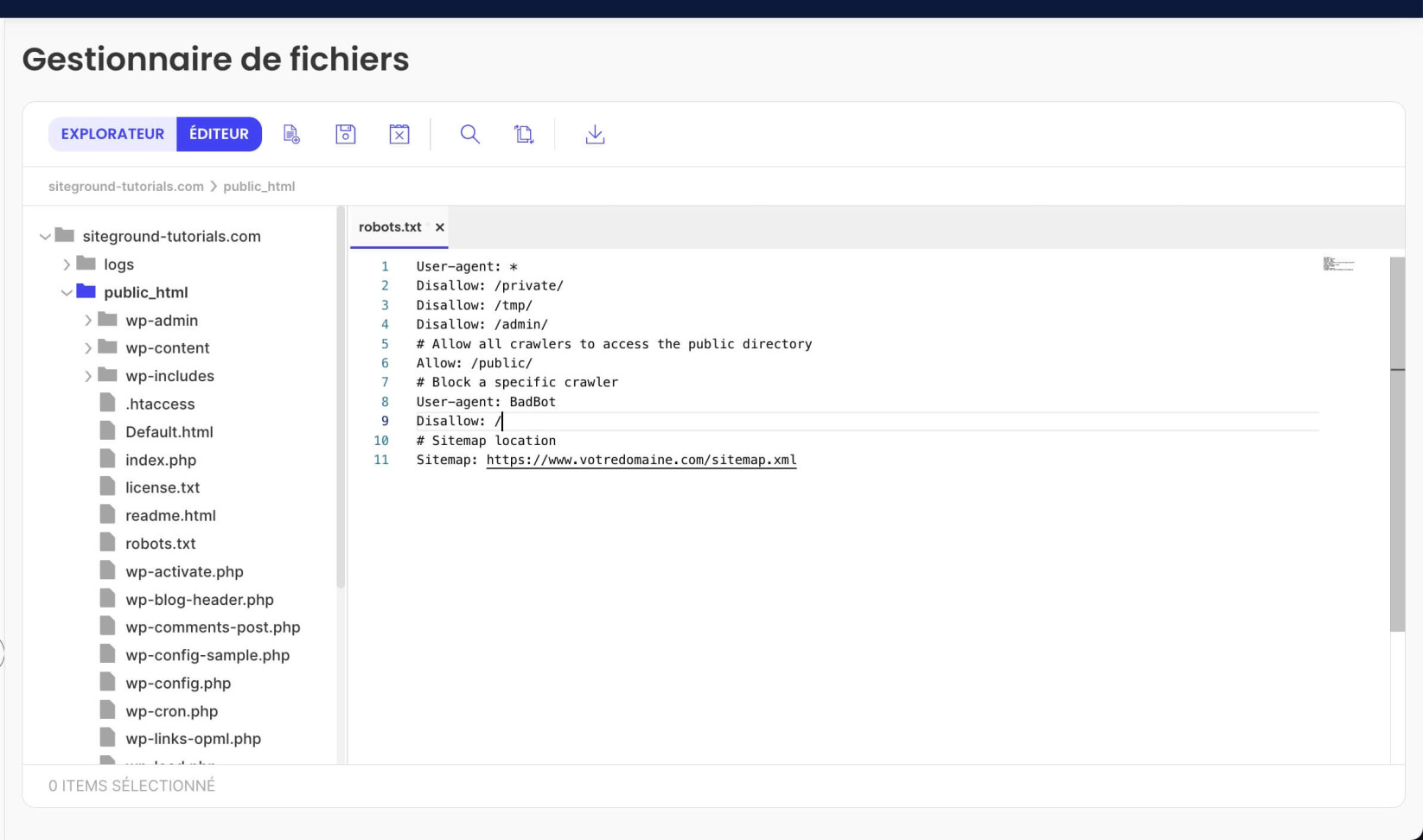
Task: Click the wp-blog-header.php file icon
Action: (x=107, y=598)
